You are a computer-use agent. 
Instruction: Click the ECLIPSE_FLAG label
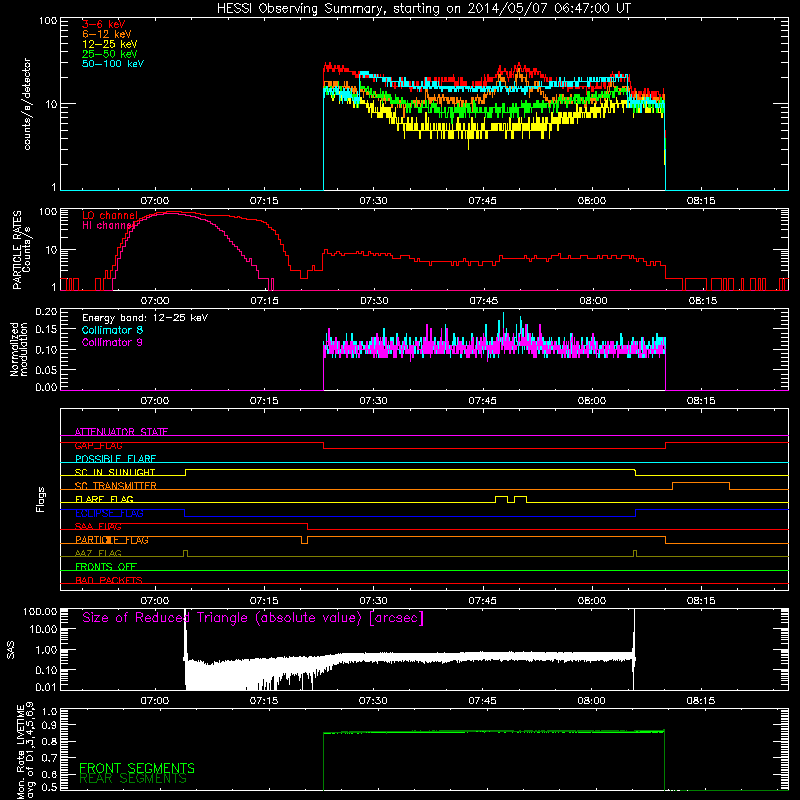(109, 513)
